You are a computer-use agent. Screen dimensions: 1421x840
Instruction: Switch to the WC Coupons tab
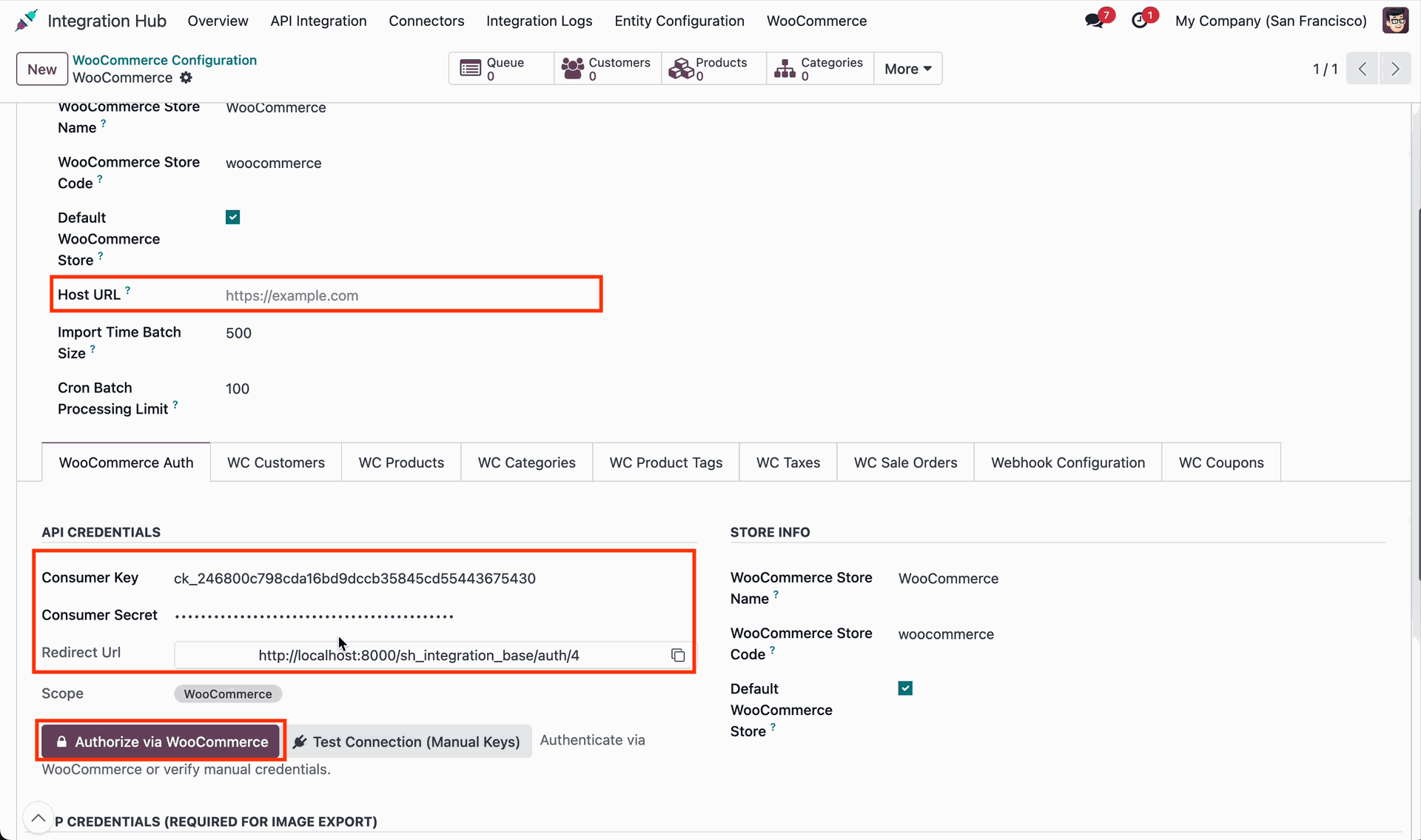click(x=1221, y=463)
